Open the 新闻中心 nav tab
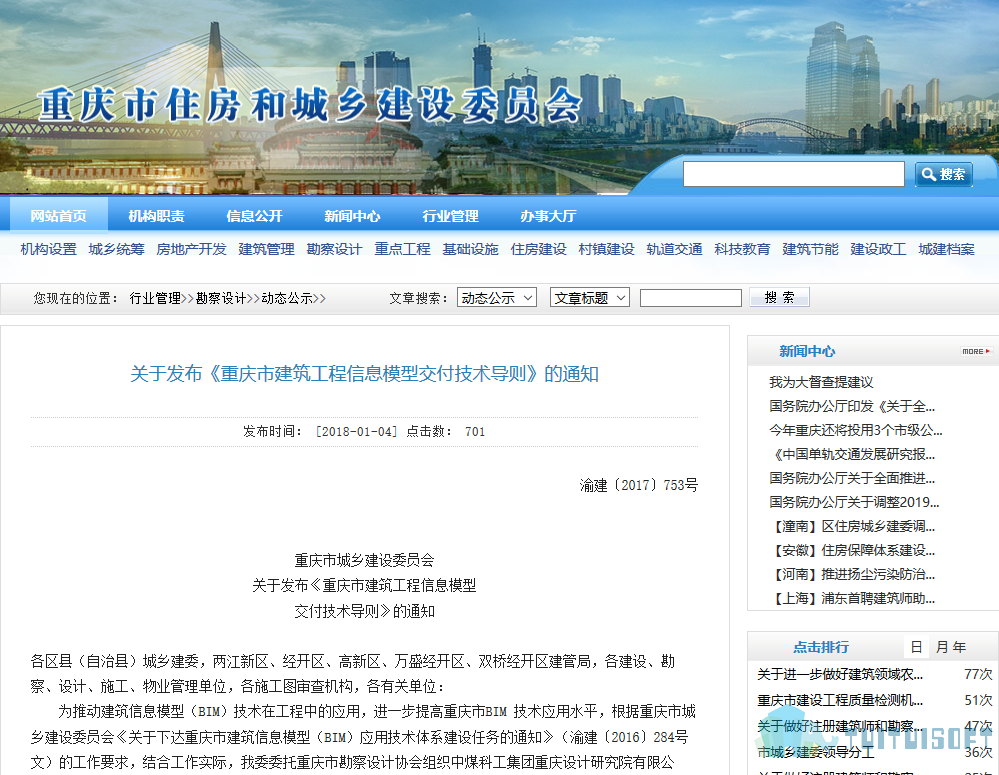This screenshot has width=999, height=775. point(352,216)
